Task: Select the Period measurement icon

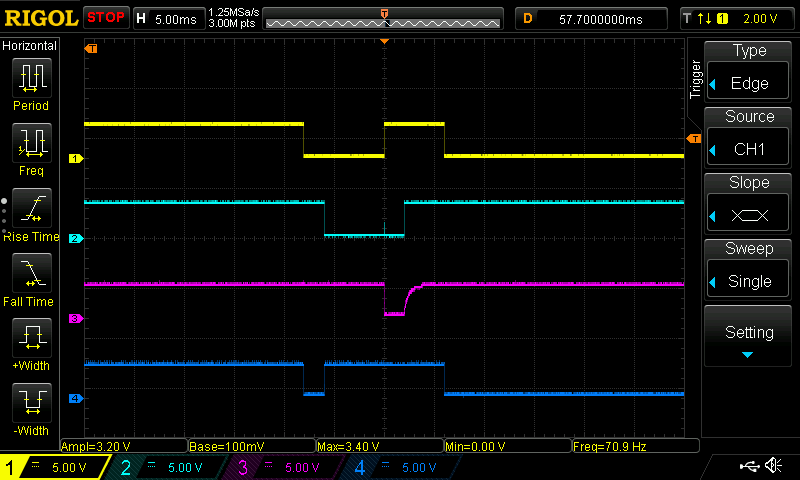Action: click(x=32, y=78)
